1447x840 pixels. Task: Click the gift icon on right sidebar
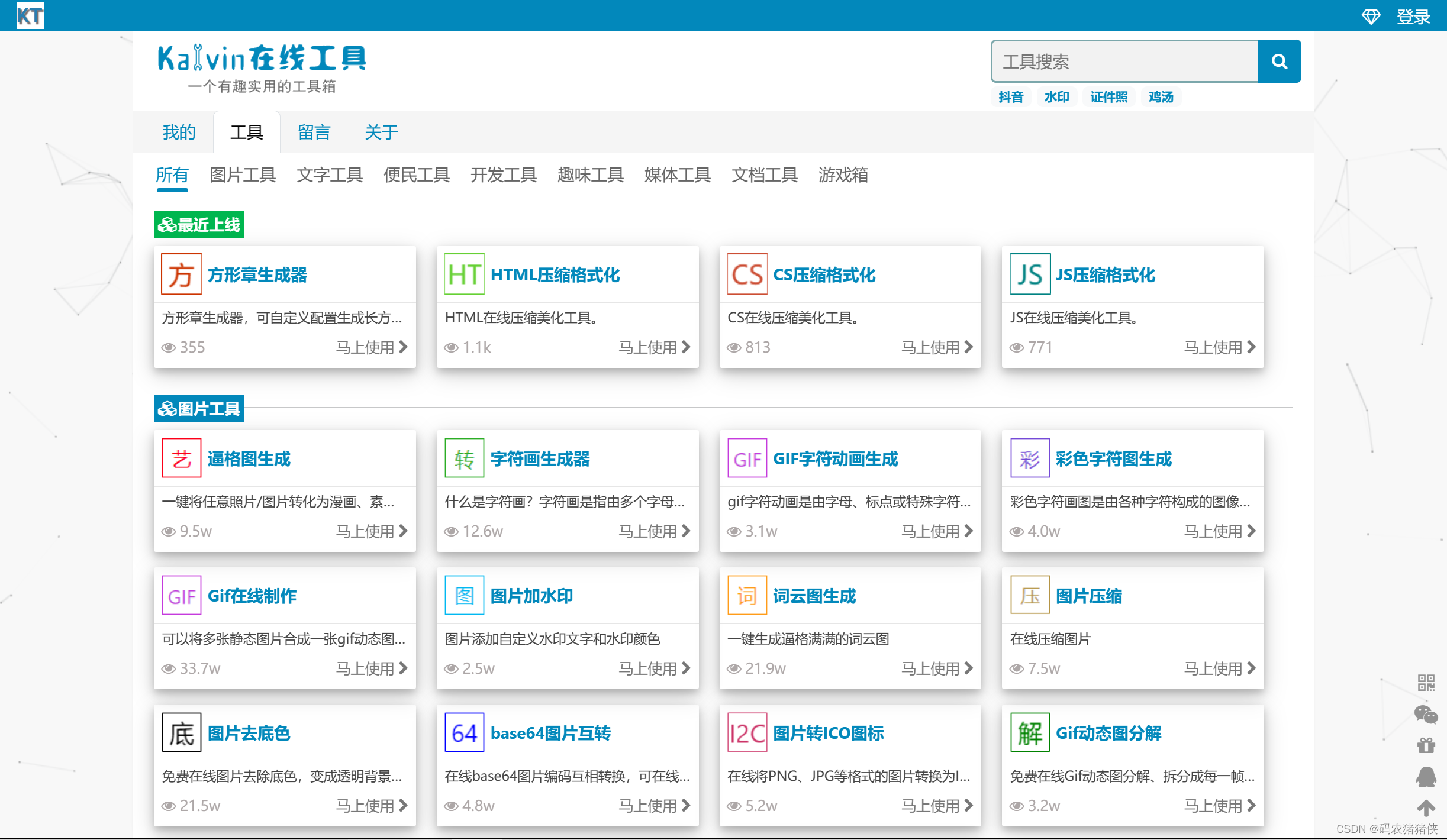click(1426, 745)
